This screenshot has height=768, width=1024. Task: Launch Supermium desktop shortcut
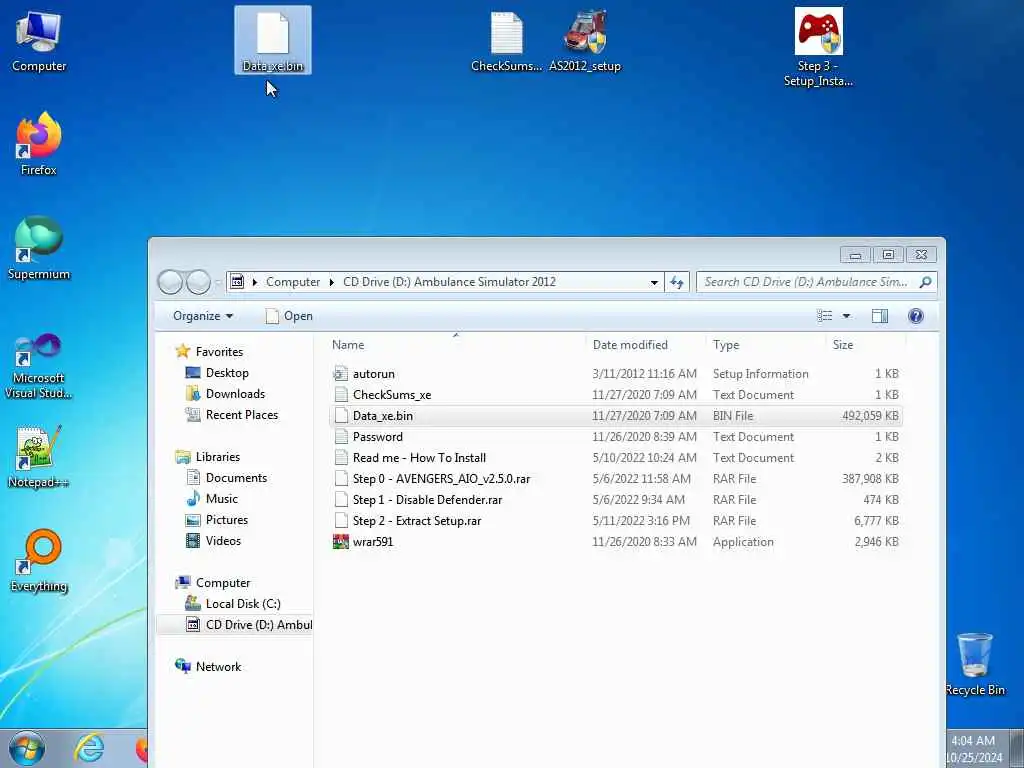(39, 248)
